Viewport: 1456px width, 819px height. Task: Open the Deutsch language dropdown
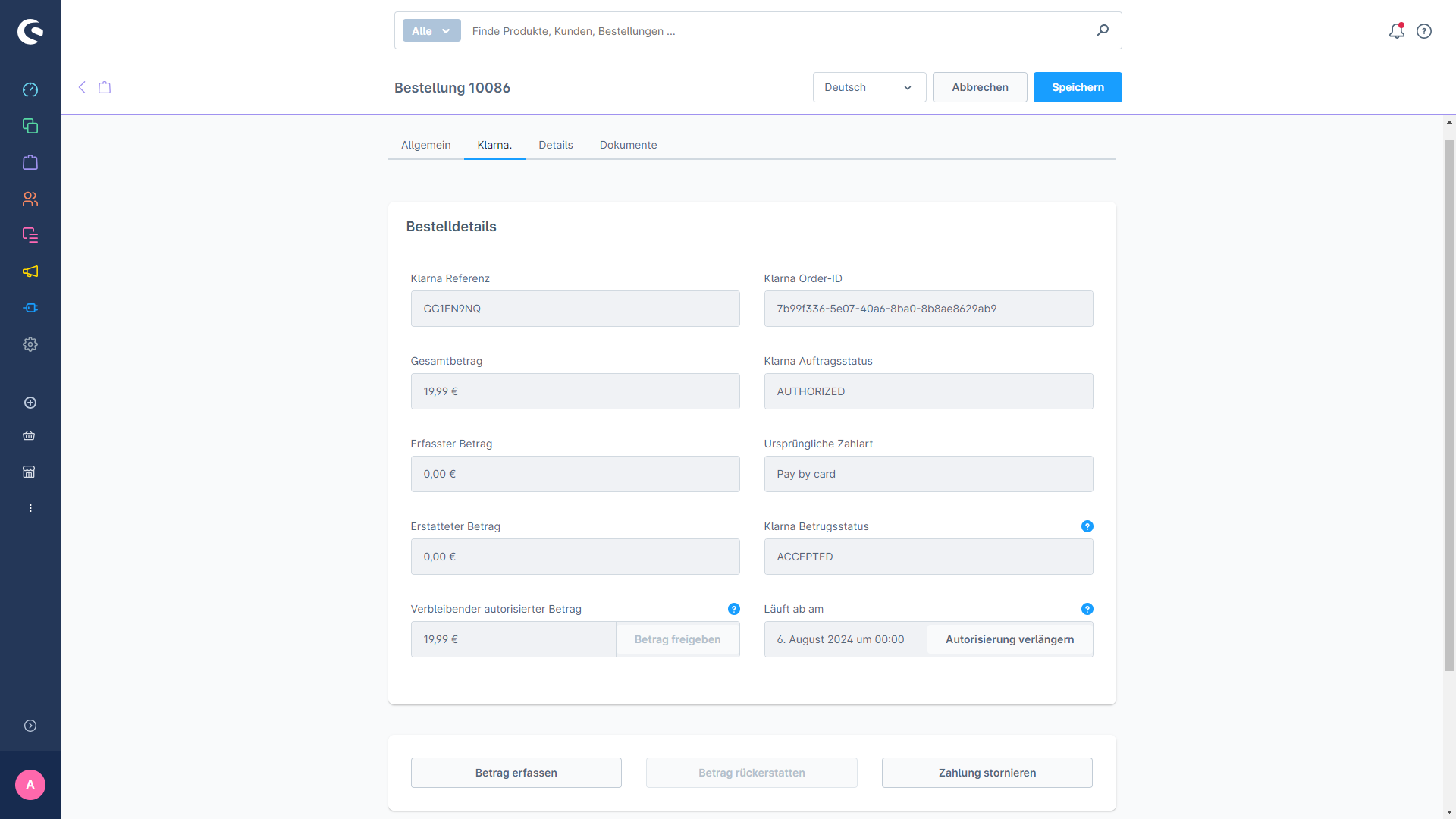tap(869, 87)
